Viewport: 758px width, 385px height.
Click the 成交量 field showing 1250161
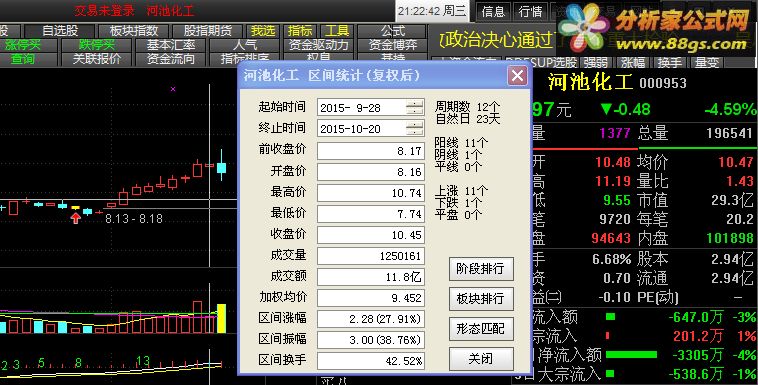[x=371, y=255]
